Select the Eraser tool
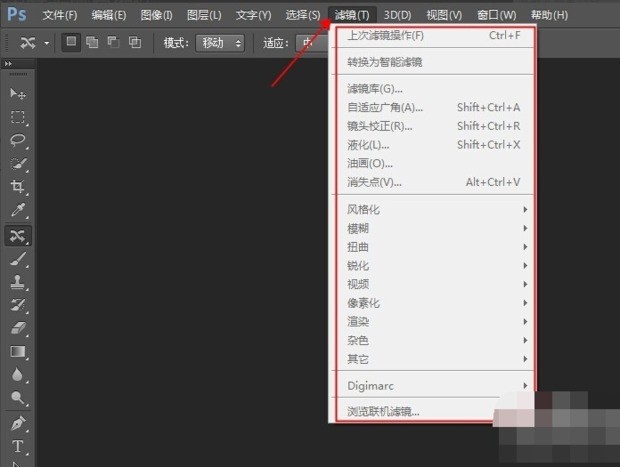 pyautogui.click(x=17, y=328)
